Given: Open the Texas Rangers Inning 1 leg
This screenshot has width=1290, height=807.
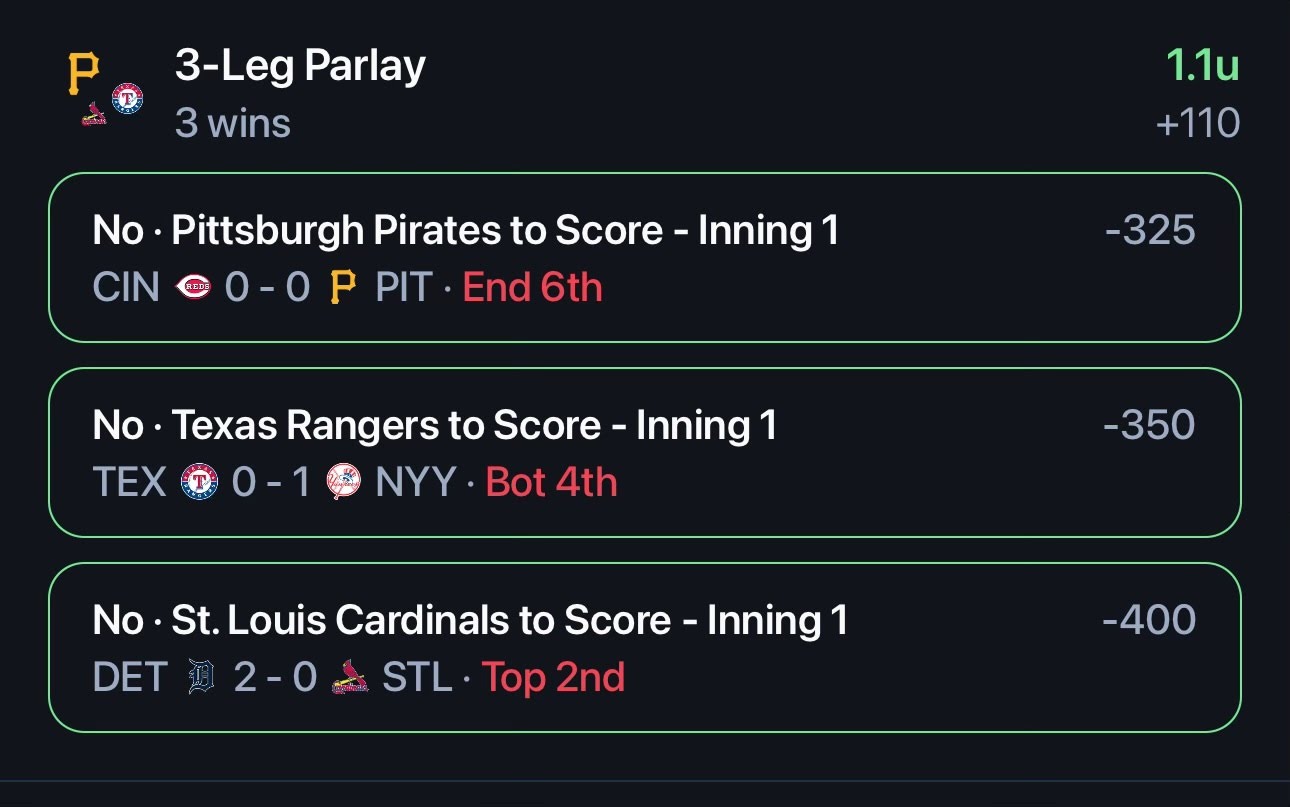Looking at the screenshot, I should pos(645,453).
